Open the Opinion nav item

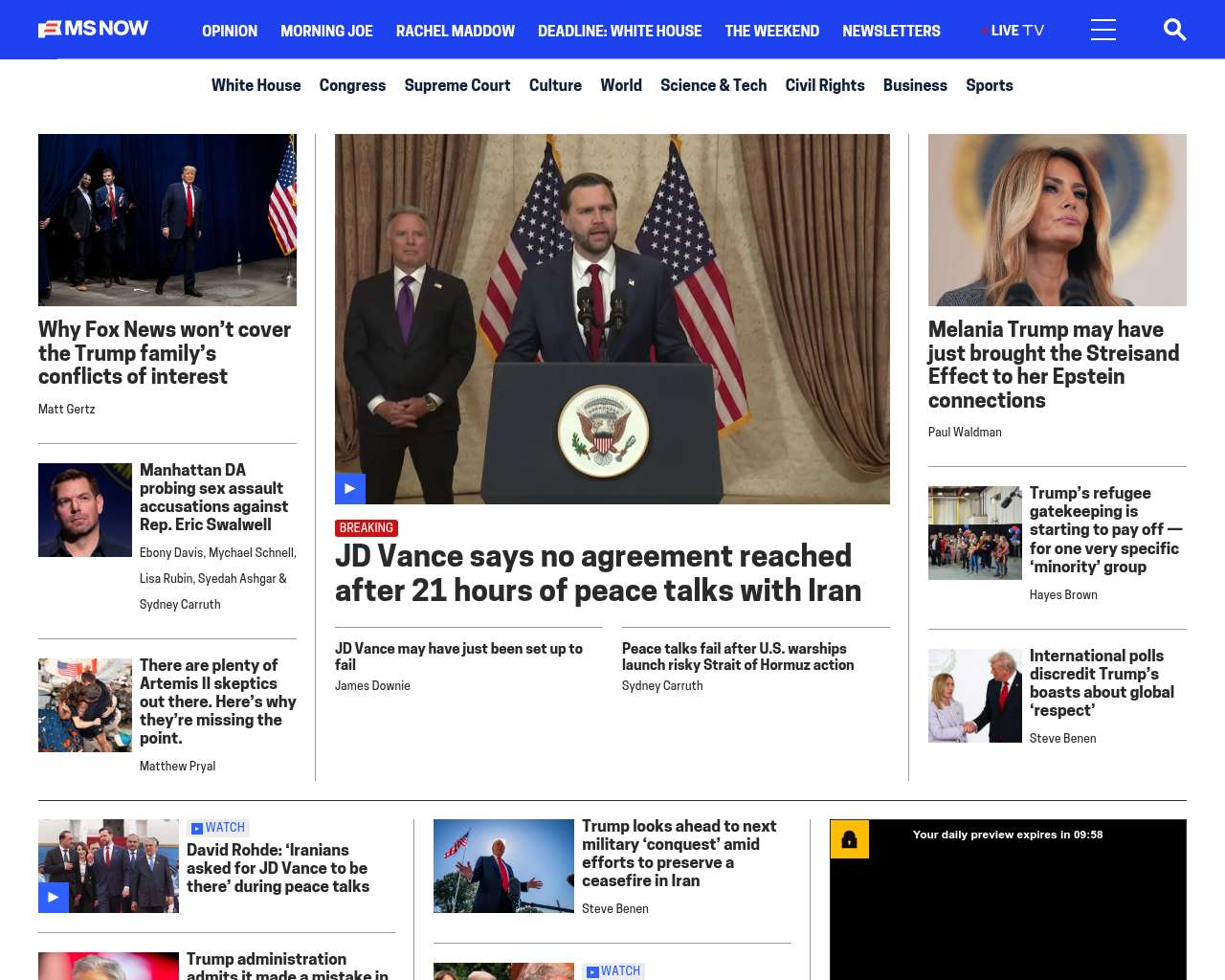(x=230, y=31)
